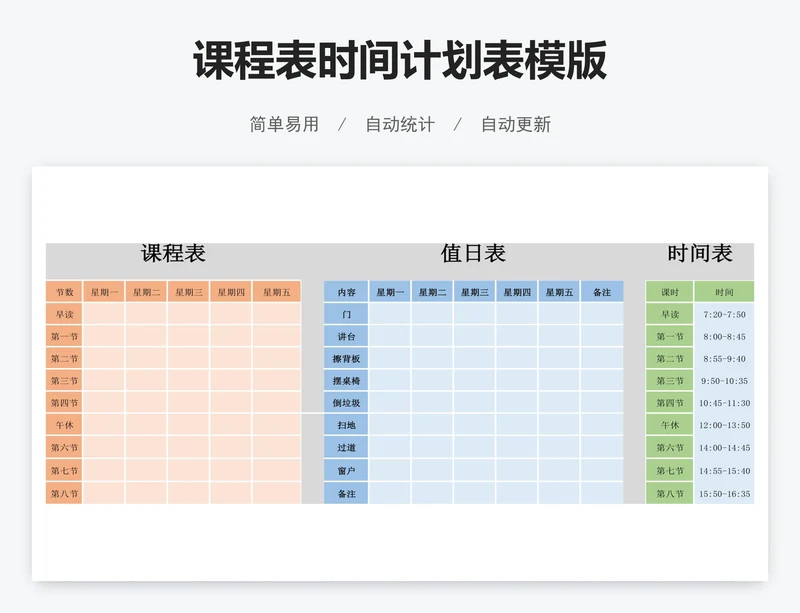Select 星期一 header in the blue 值日表
Screen dimensions: 800x613
tap(390, 292)
